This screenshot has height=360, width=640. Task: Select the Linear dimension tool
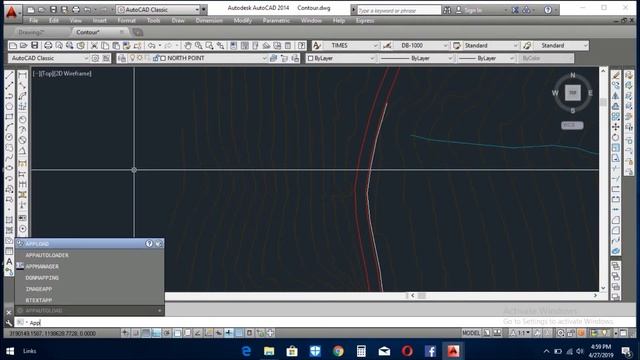[x=22, y=75]
